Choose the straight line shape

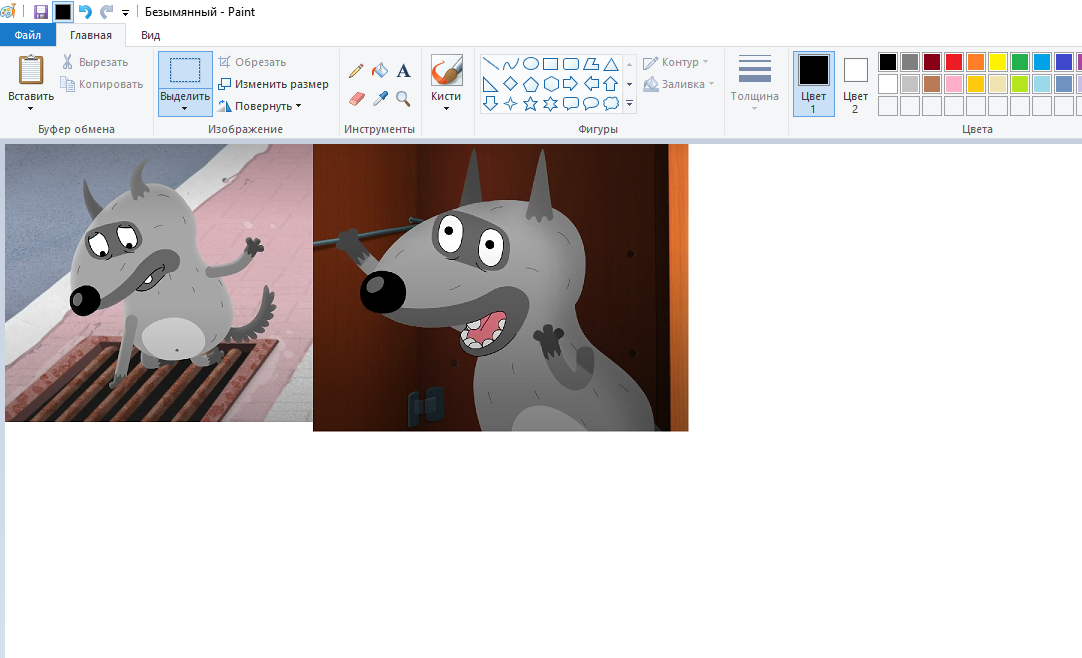(x=491, y=64)
